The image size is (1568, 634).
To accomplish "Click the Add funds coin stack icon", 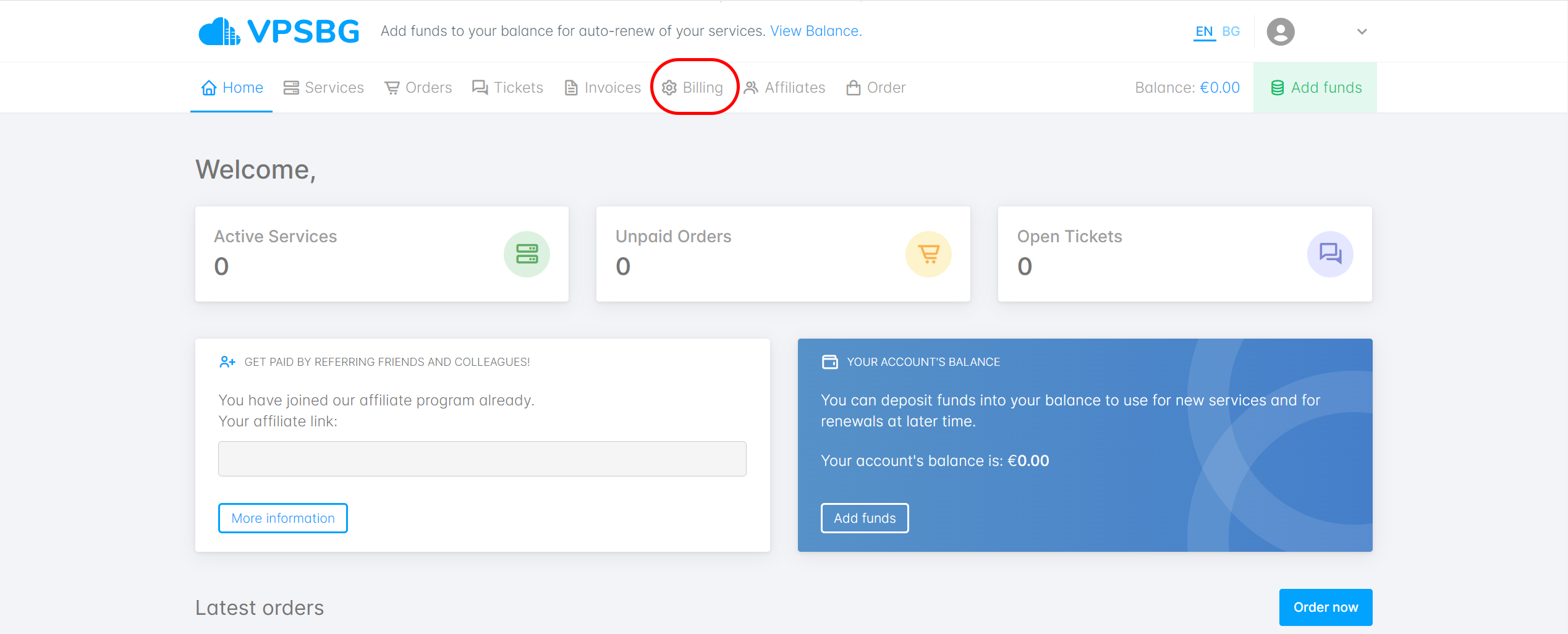I will point(1278,88).
